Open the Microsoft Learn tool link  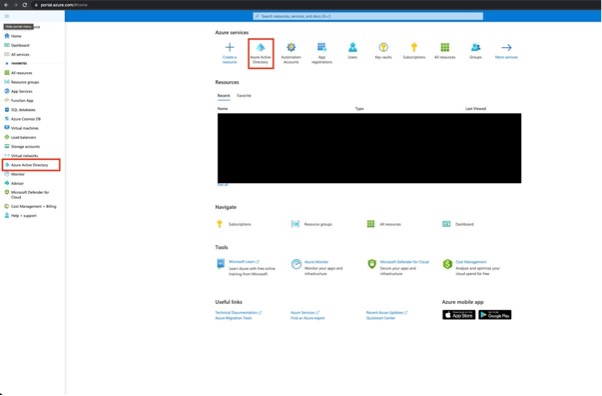(244, 262)
